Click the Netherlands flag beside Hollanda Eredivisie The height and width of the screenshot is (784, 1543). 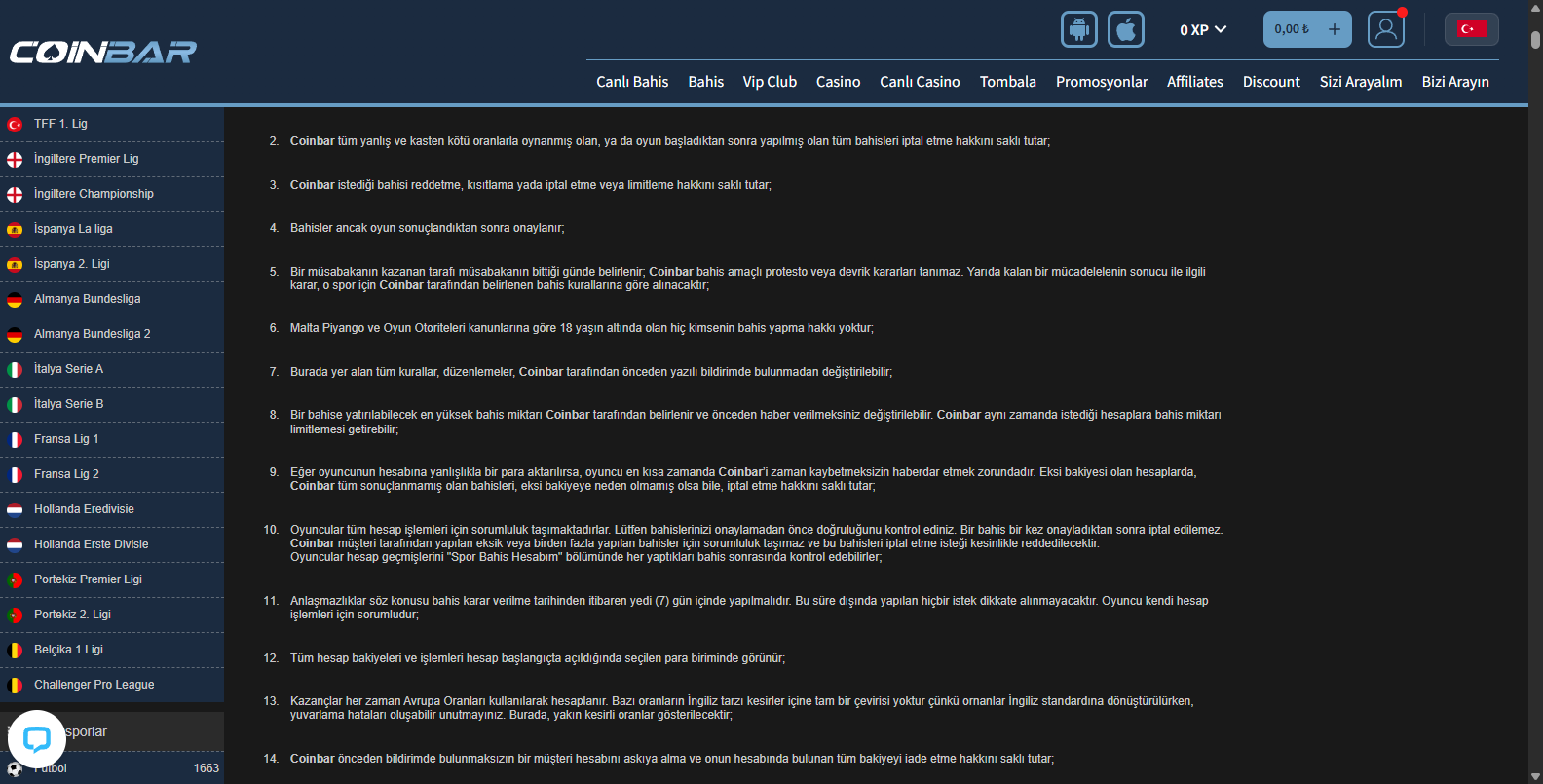(15, 510)
